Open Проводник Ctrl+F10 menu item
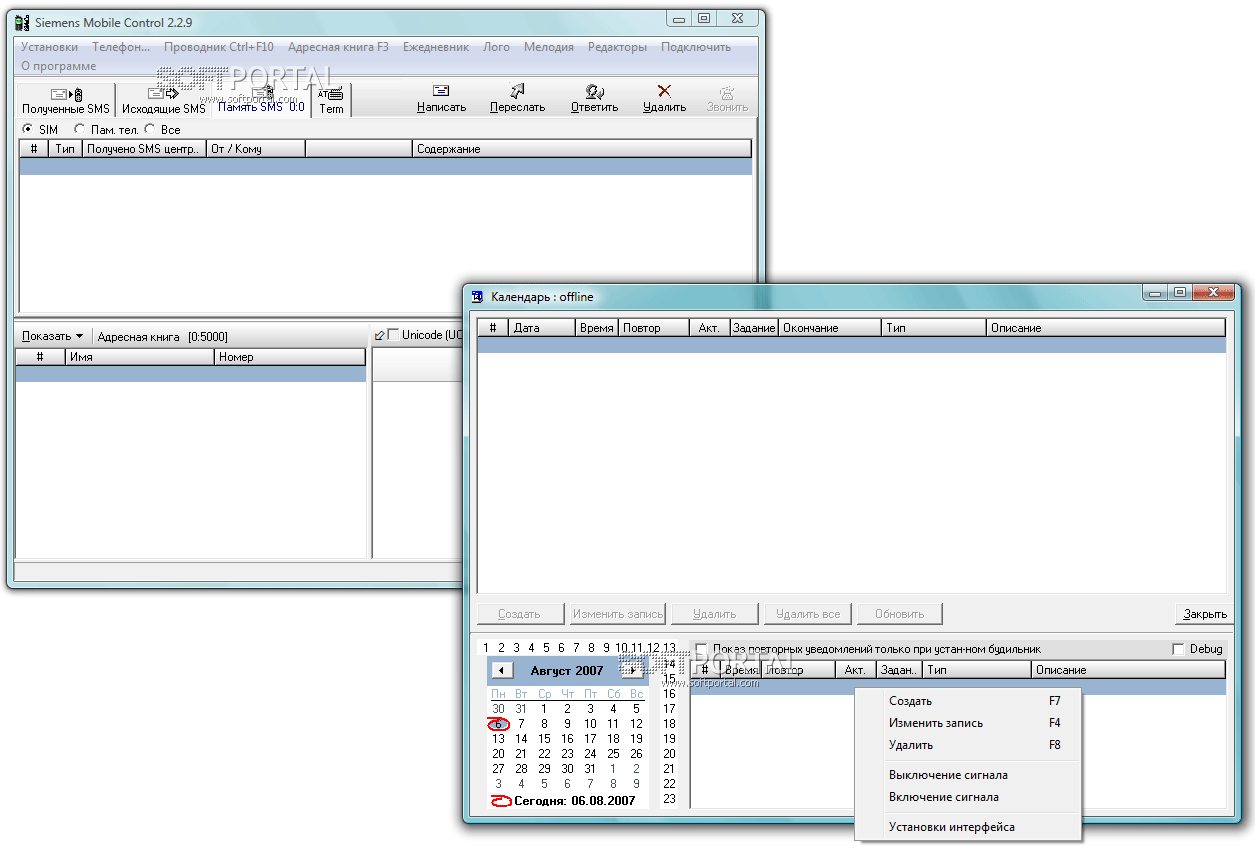The height and width of the screenshot is (846, 1255). (219, 47)
